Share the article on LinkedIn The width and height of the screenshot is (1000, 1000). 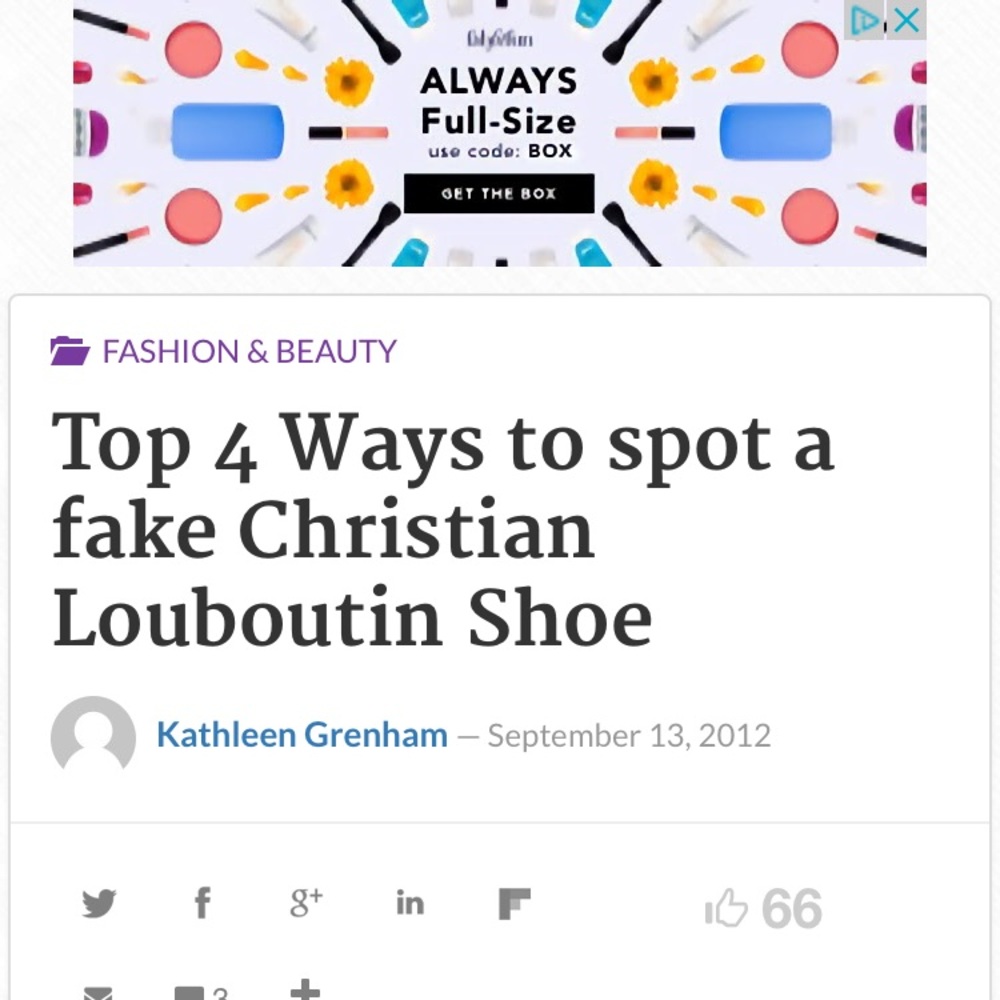pos(410,903)
